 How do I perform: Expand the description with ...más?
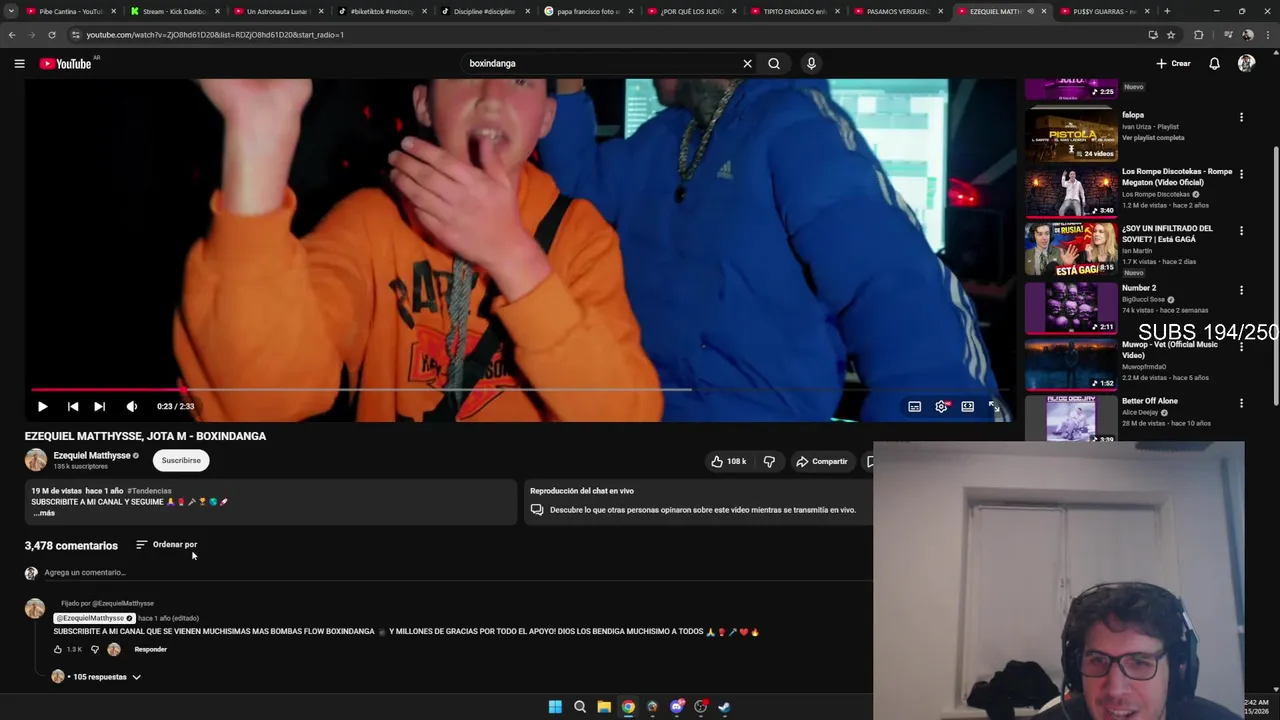click(44, 513)
